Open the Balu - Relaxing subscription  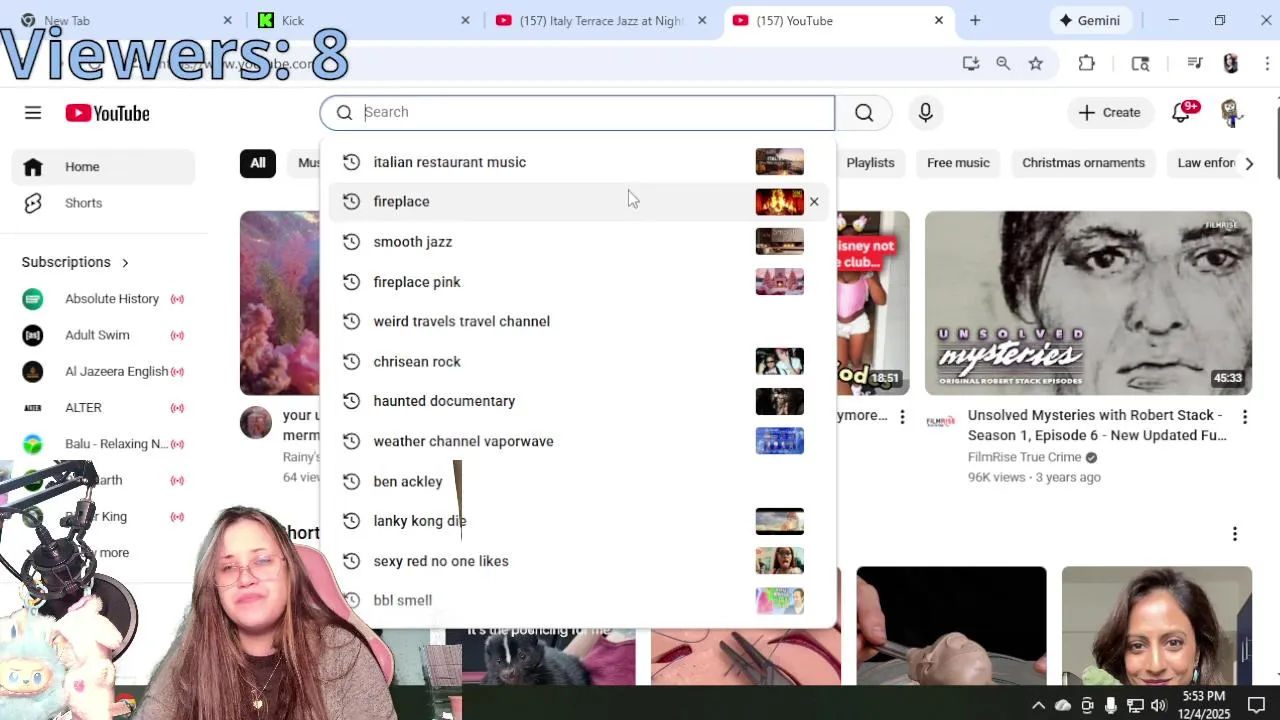[x=104, y=444]
